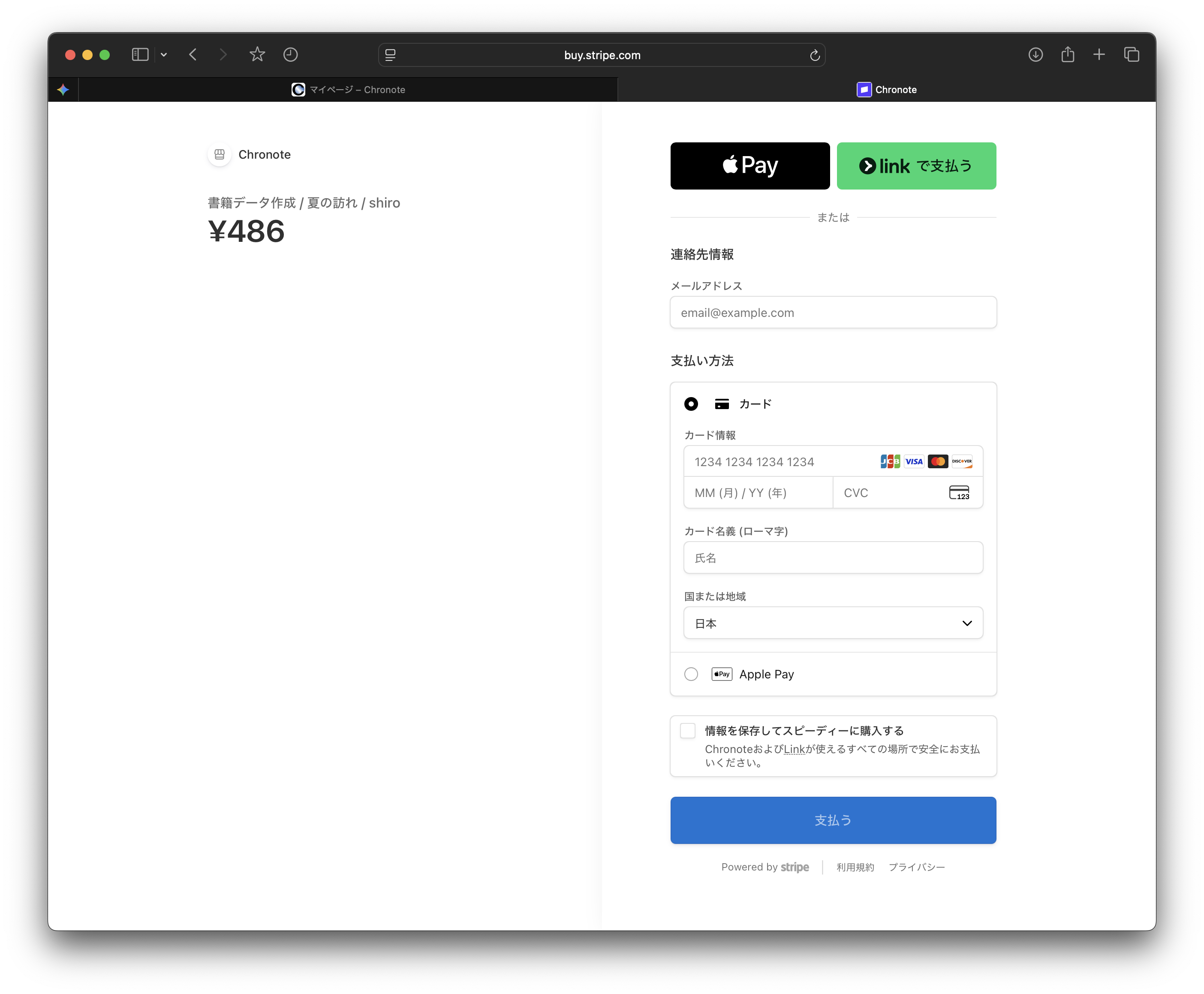Select the Chronote Stripe checkout tab

(x=886, y=90)
